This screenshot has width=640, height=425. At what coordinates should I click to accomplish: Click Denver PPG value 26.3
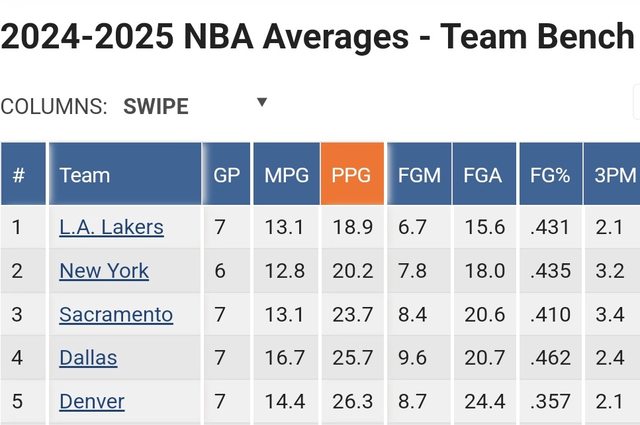(x=351, y=402)
